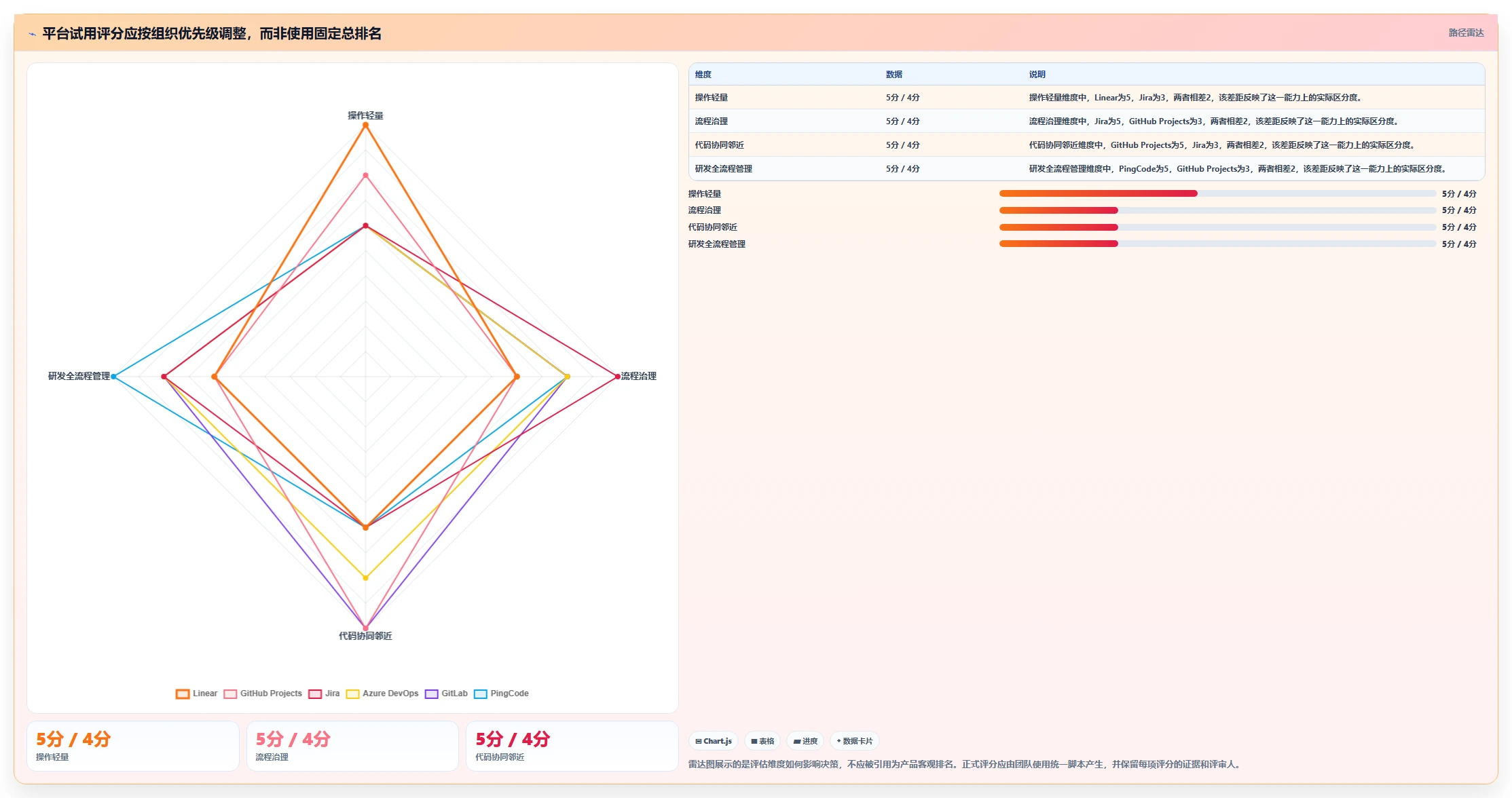
Task: Click the 5分 / 4分 value in 研发全流程管理 table row
Action: coord(903,169)
